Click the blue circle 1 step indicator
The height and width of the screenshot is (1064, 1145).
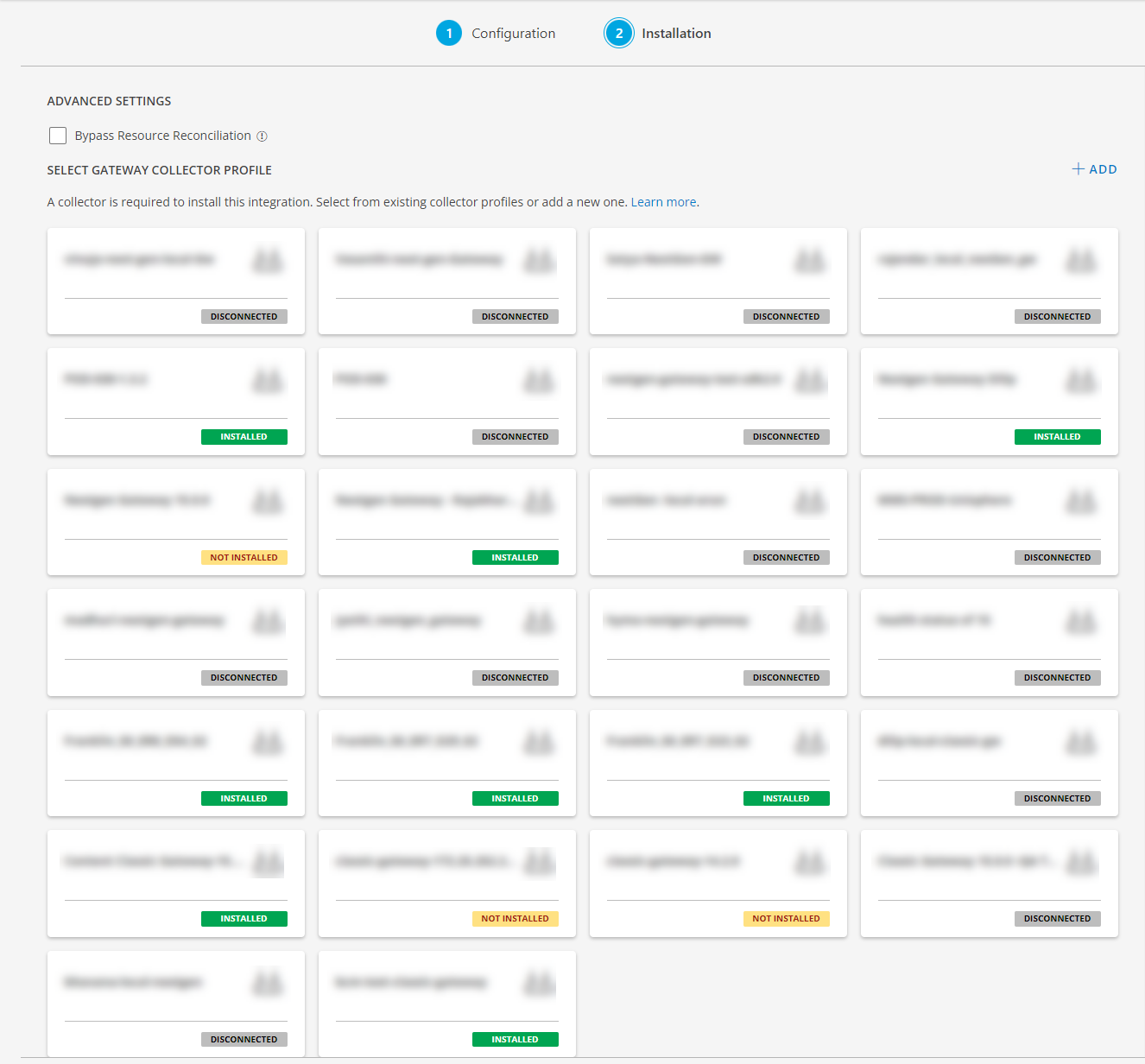tap(449, 33)
